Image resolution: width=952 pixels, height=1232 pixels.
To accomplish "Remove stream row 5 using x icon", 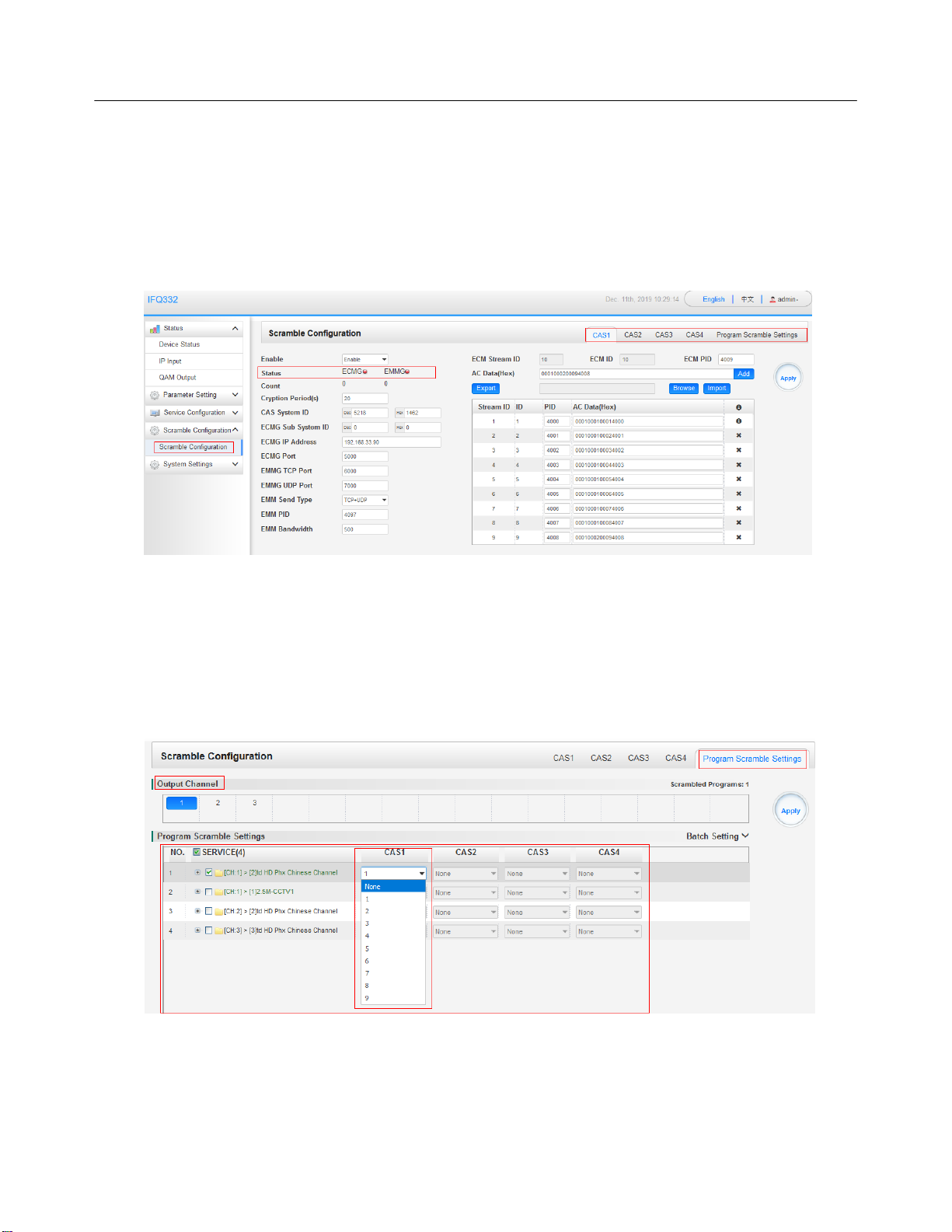I will click(x=738, y=479).
